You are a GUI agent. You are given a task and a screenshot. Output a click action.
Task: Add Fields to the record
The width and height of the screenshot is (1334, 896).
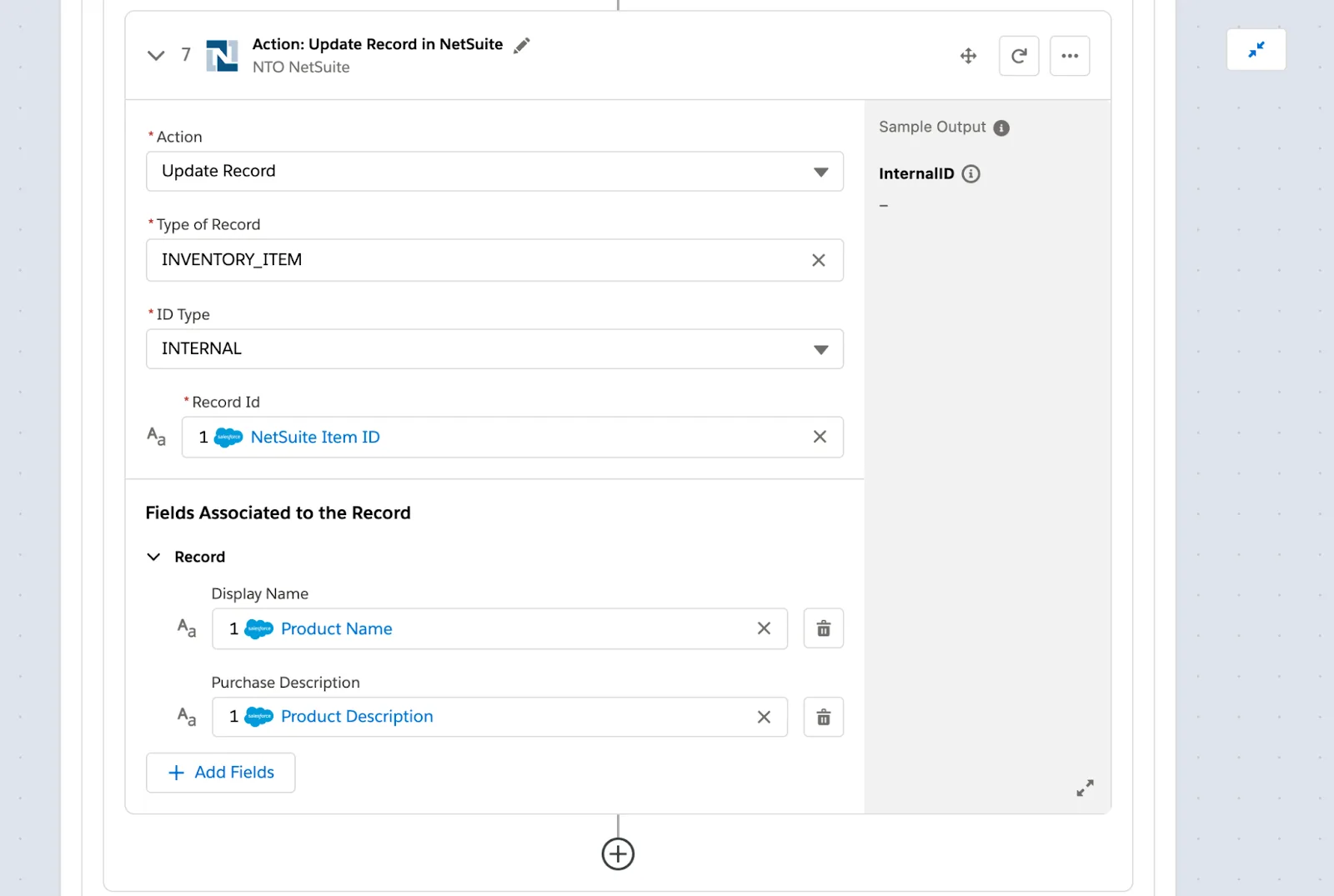point(220,773)
